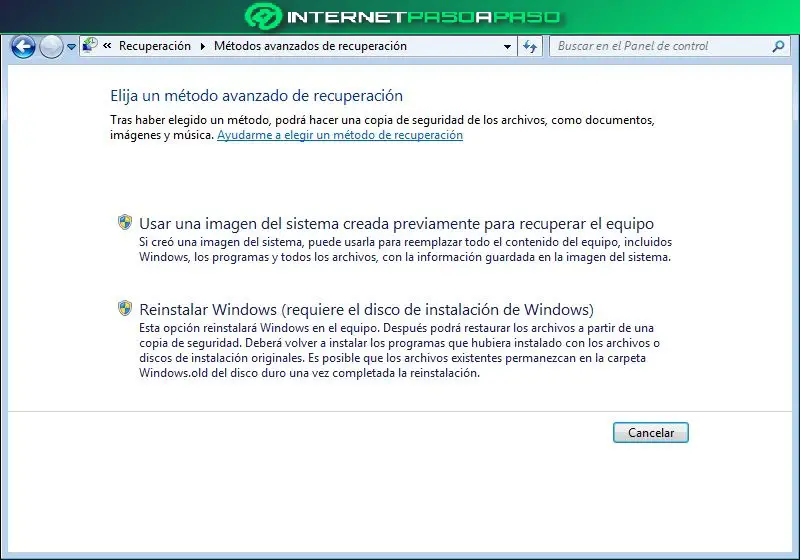The image size is (800, 560).
Task: Select the Recuperación breadcrumb
Action: coord(155,46)
